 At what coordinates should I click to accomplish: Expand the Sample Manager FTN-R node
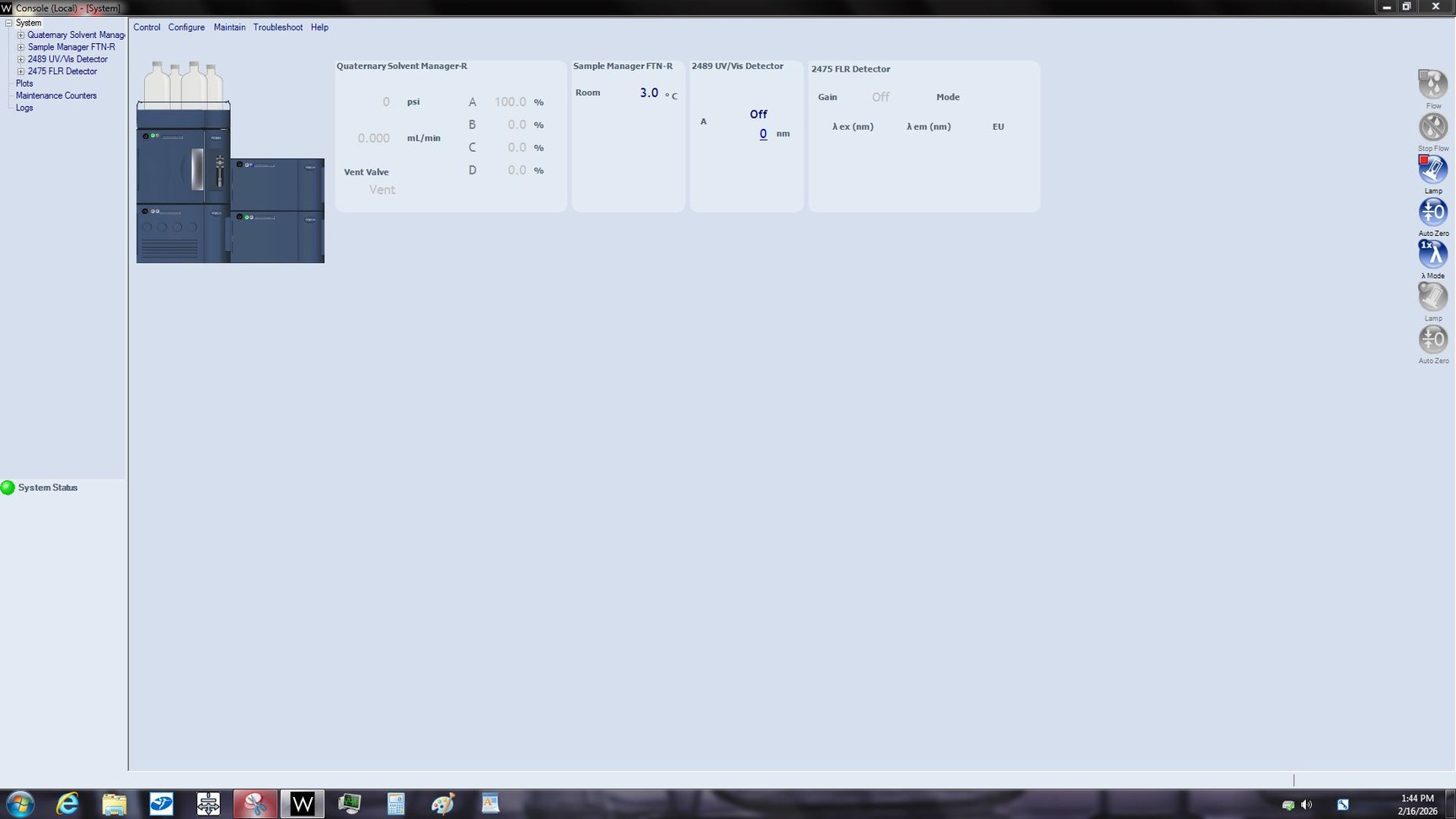tap(21, 47)
